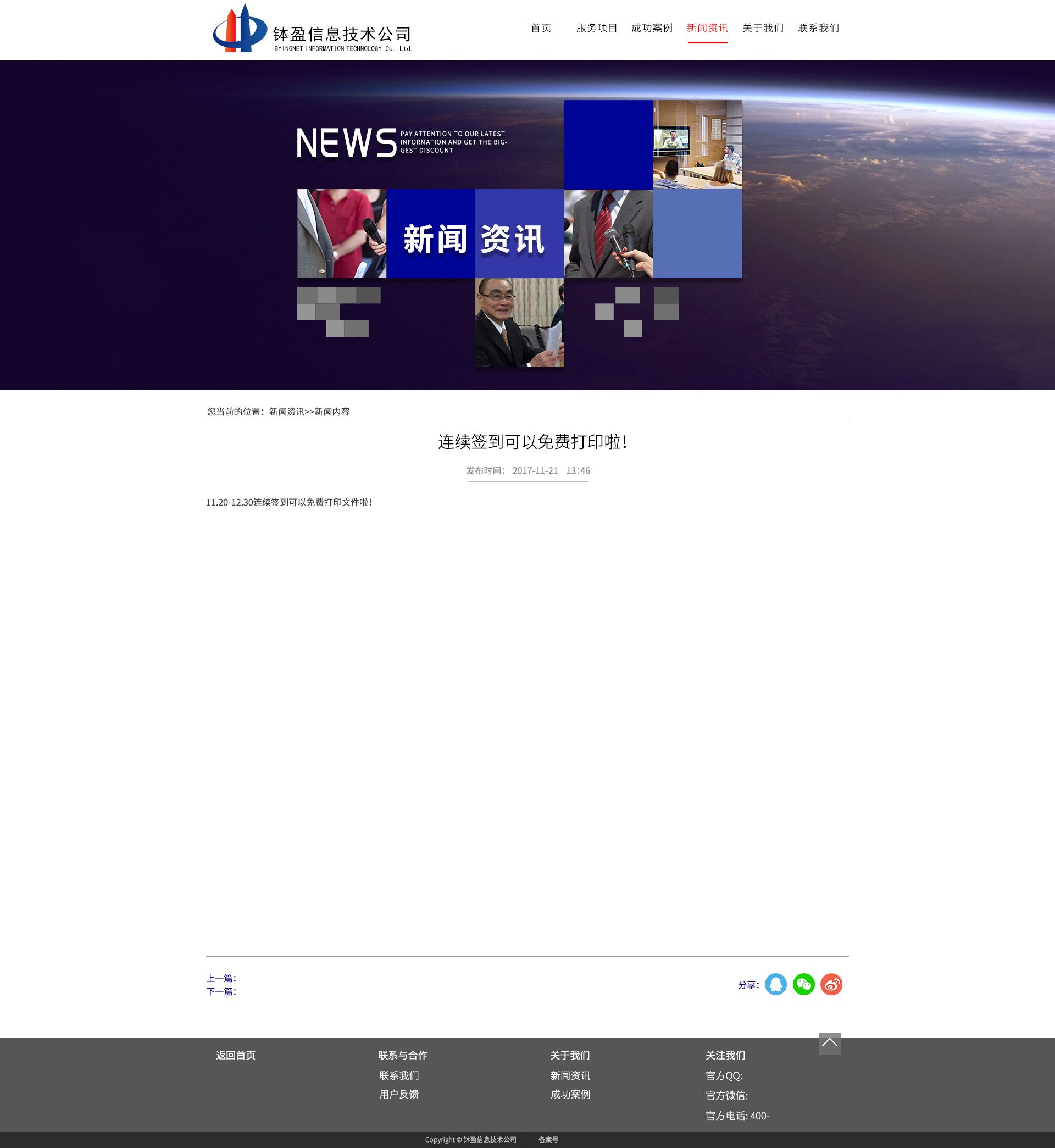The width and height of the screenshot is (1055, 1148).
Task: Share article via Weibo icon
Action: [x=831, y=984]
